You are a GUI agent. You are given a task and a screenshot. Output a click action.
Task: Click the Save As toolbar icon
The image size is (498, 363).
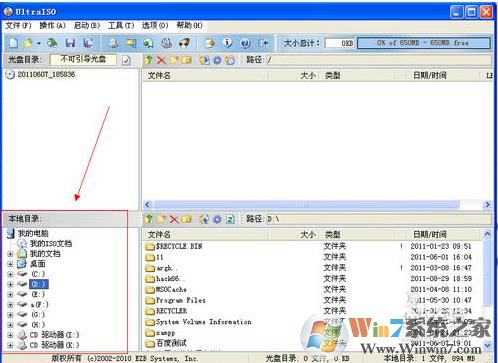tap(88, 43)
